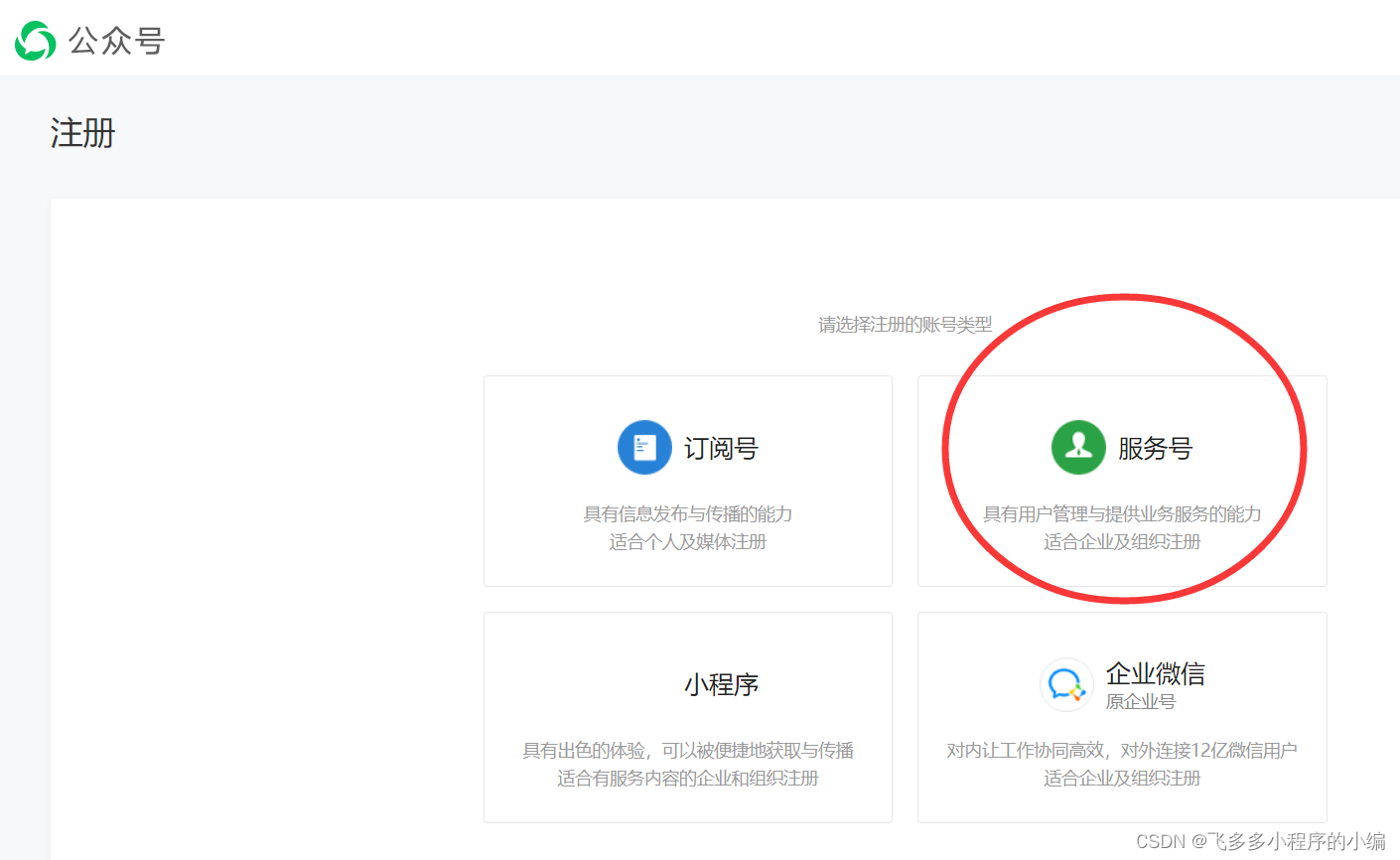The width and height of the screenshot is (1400, 860).
Task: Click the 请选择注册的账号类型 prompt text
Action: (906, 325)
